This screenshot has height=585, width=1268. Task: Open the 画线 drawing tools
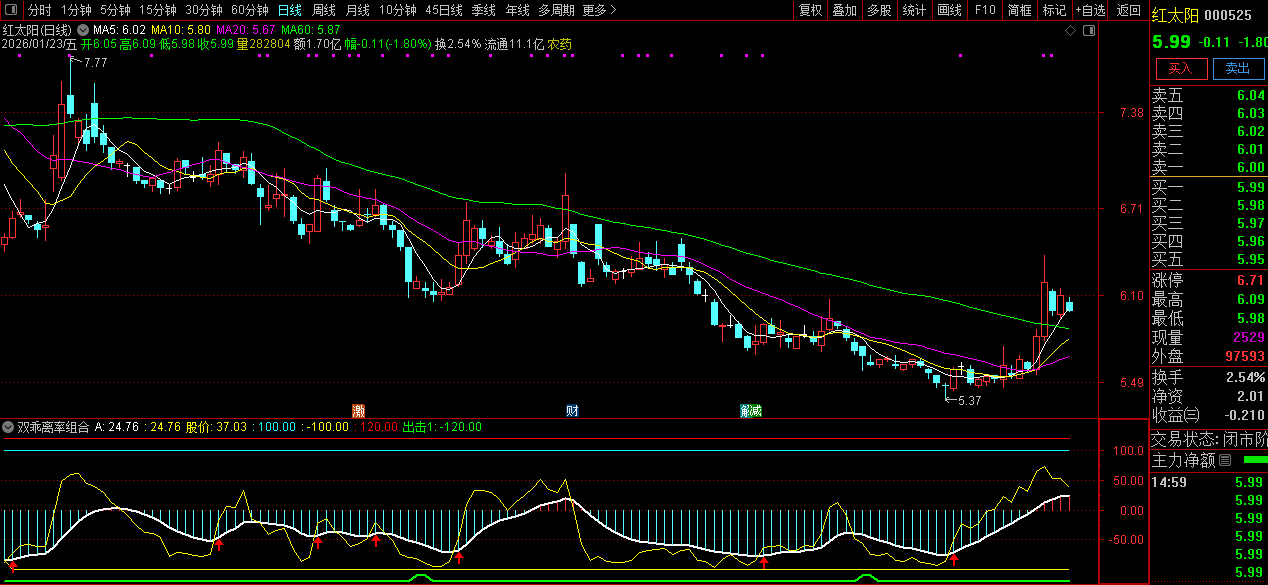coord(949,10)
